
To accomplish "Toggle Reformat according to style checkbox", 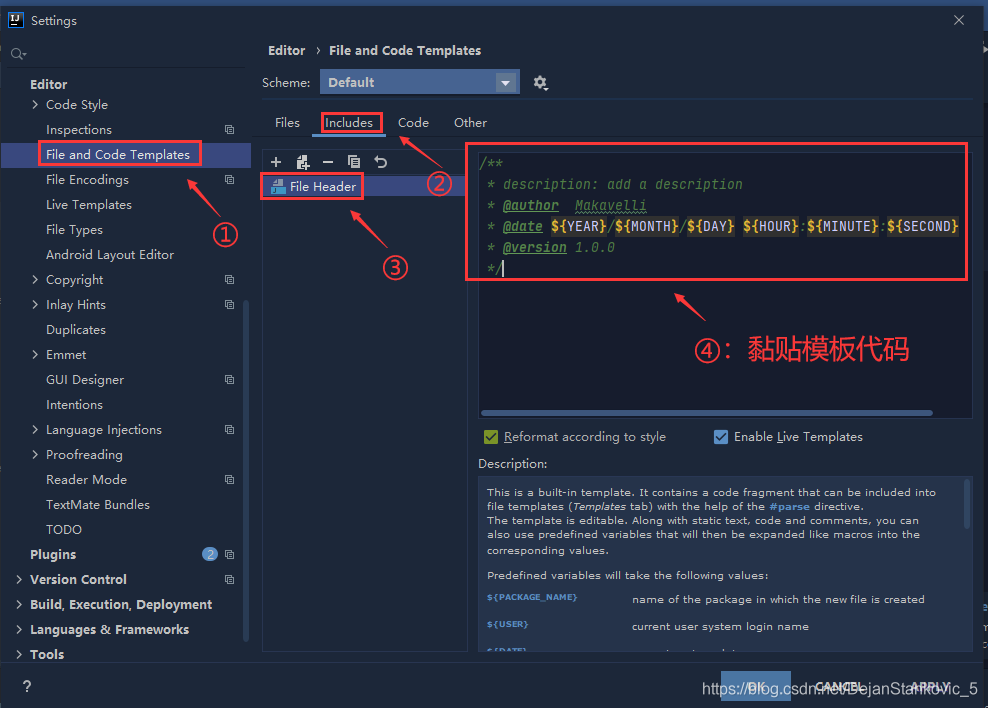I will pyautogui.click(x=491, y=437).
